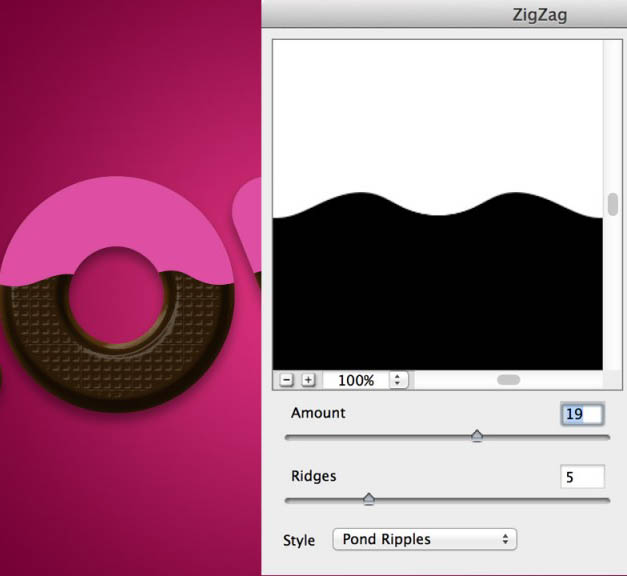Open the Style Pond Ripples dropdown

(x=425, y=539)
